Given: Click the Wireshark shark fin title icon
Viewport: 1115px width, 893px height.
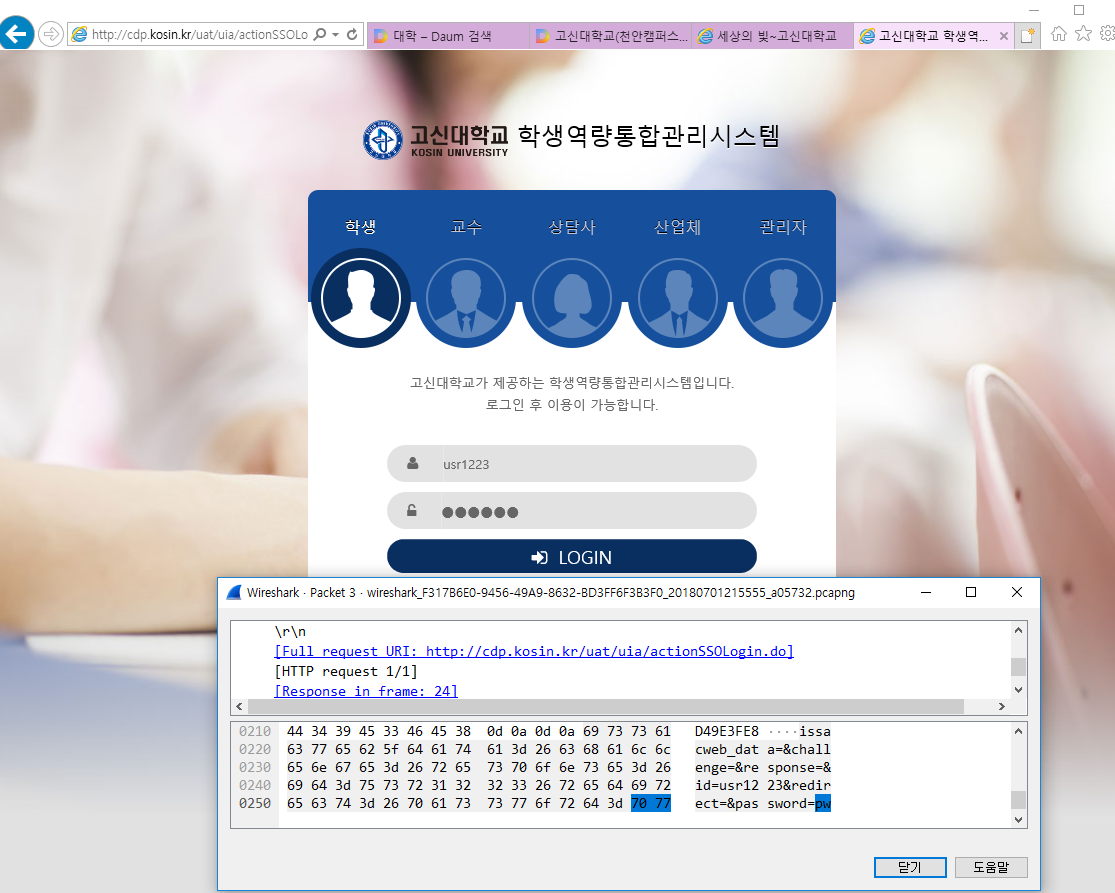Looking at the screenshot, I should click(x=234, y=592).
